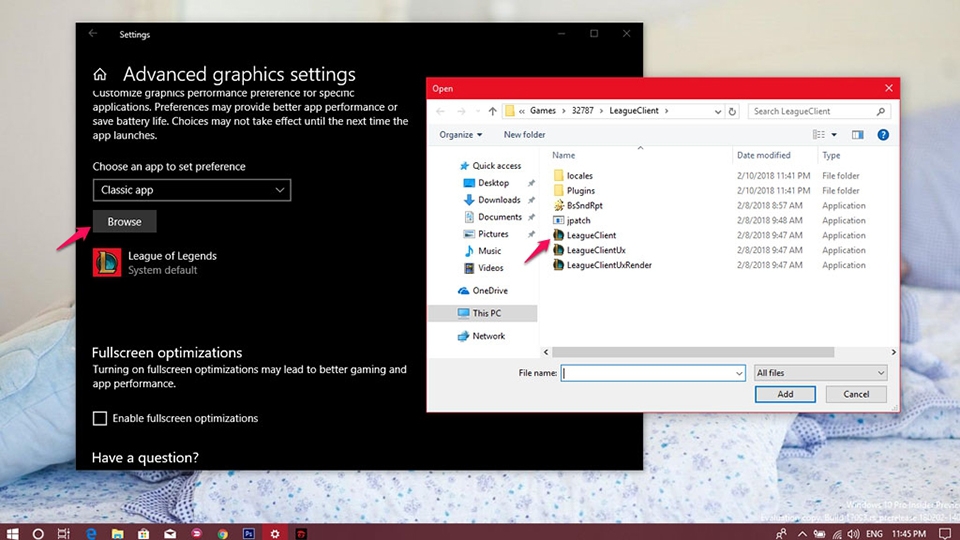
Task: Cancel the Open dialog
Action: [x=856, y=394]
